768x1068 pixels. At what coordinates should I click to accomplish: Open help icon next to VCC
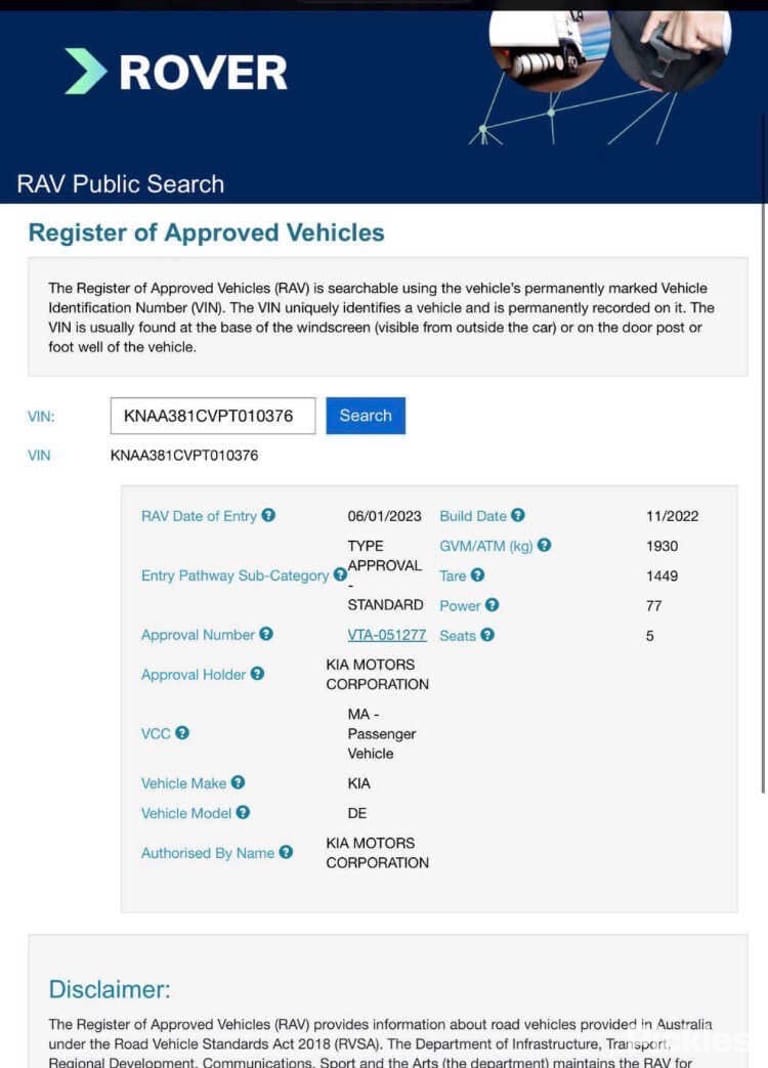pyautogui.click(x=182, y=733)
